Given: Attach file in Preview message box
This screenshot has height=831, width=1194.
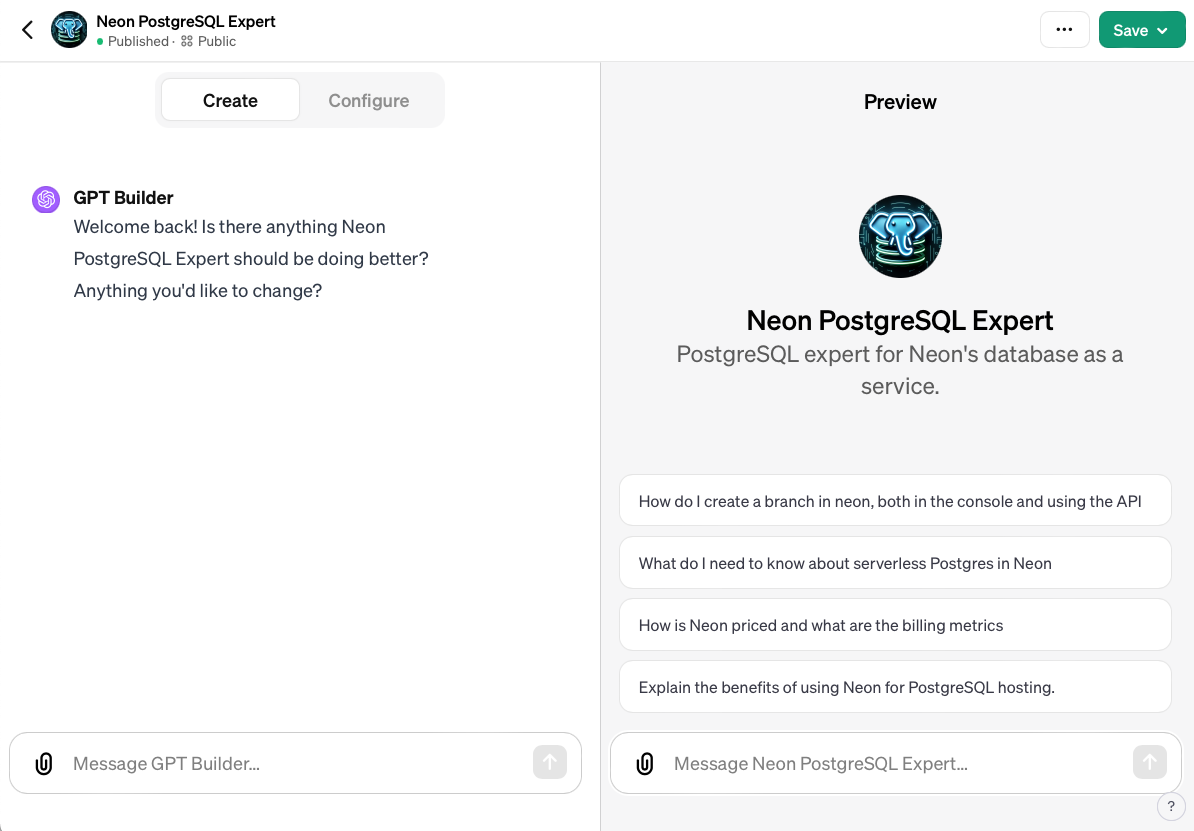Looking at the screenshot, I should point(644,763).
